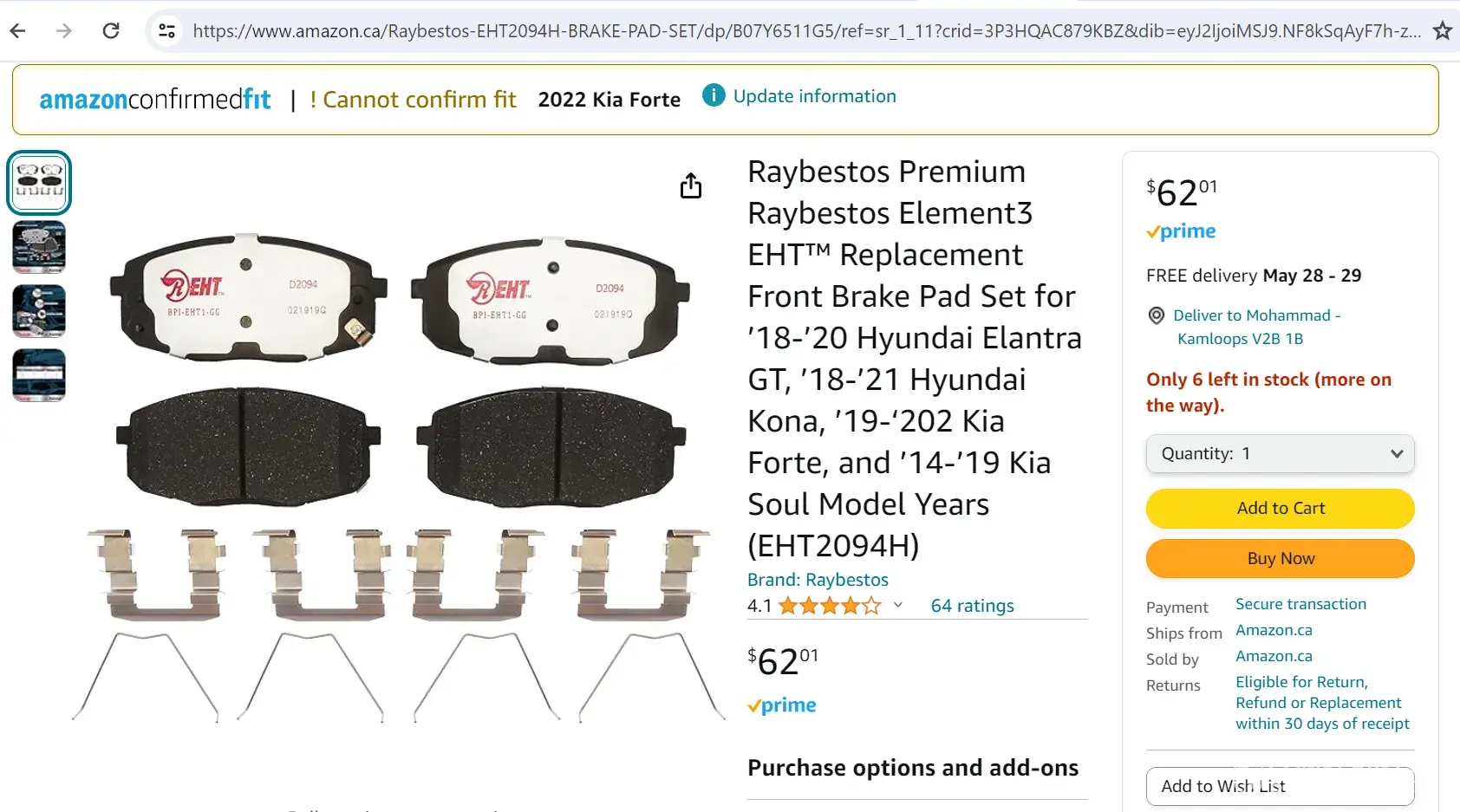1460x812 pixels.
Task: Click the address bar URL field
Action: tap(806, 31)
